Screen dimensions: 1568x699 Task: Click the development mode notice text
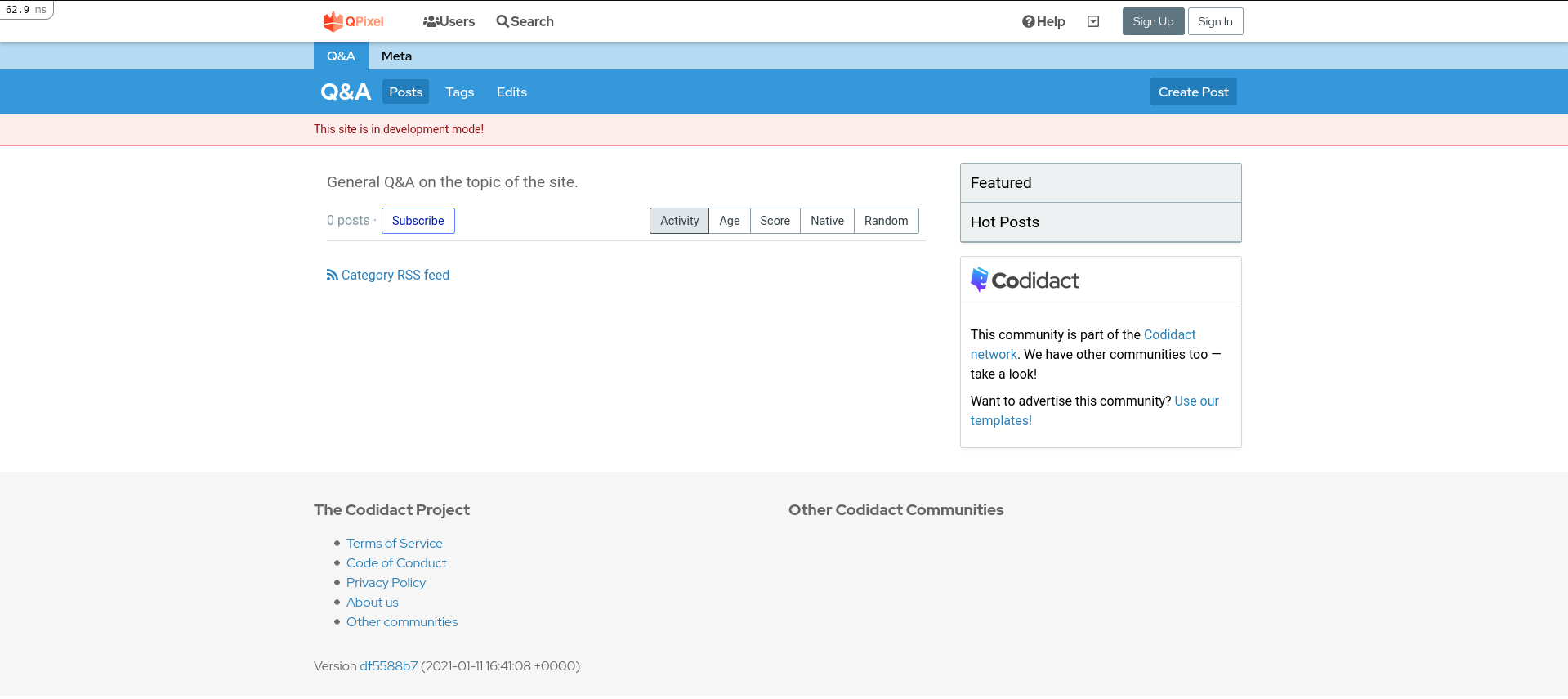[x=399, y=129]
